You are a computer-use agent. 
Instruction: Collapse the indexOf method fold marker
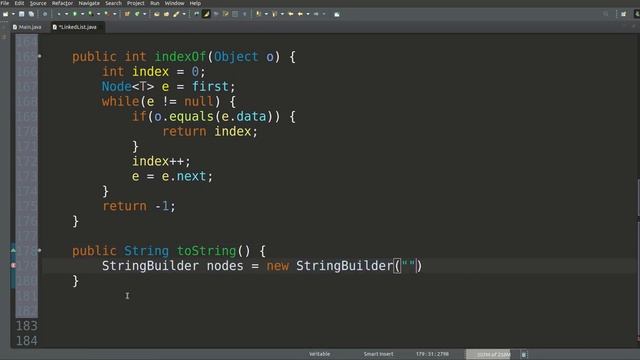(x=40, y=56)
